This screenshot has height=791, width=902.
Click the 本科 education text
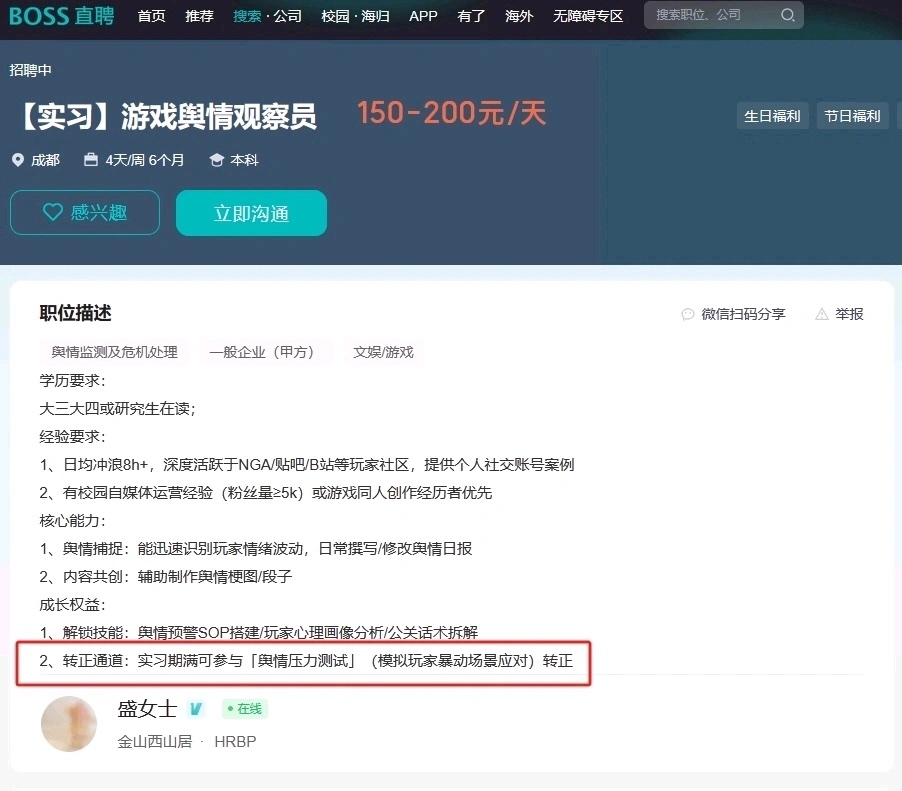(x=244, y=160)
